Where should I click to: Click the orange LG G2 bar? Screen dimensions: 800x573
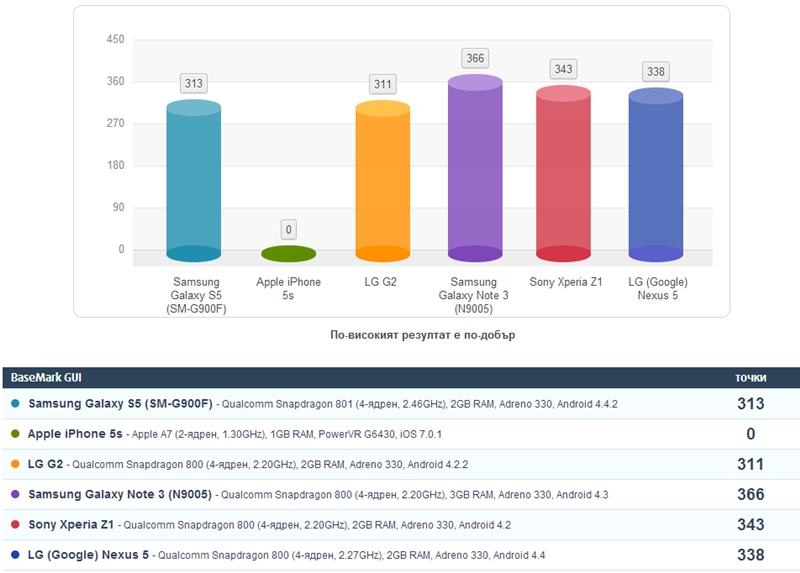coord(383,181)
